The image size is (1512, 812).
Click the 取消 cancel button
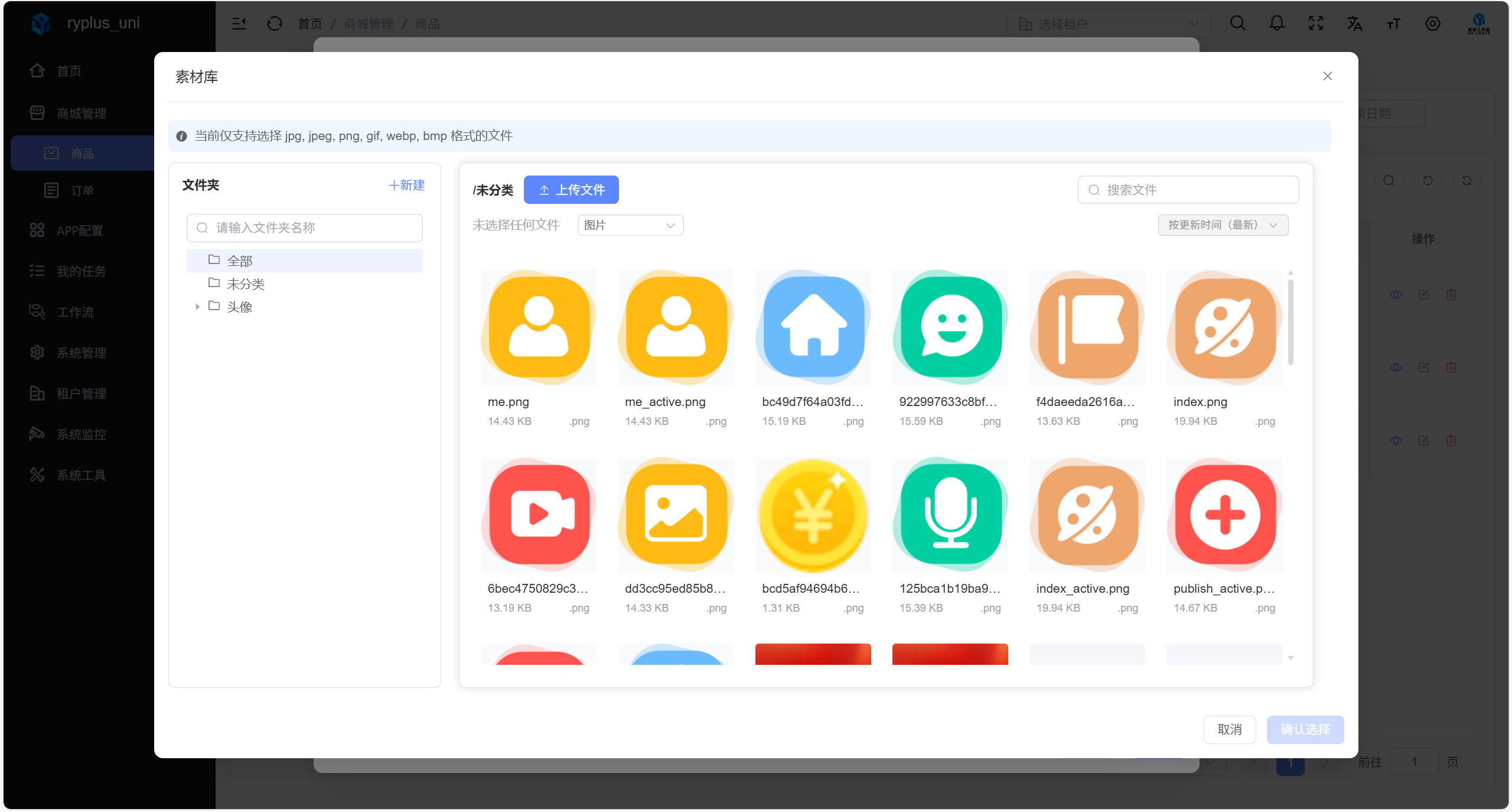pyautogui.click(x=1229, y=729)
